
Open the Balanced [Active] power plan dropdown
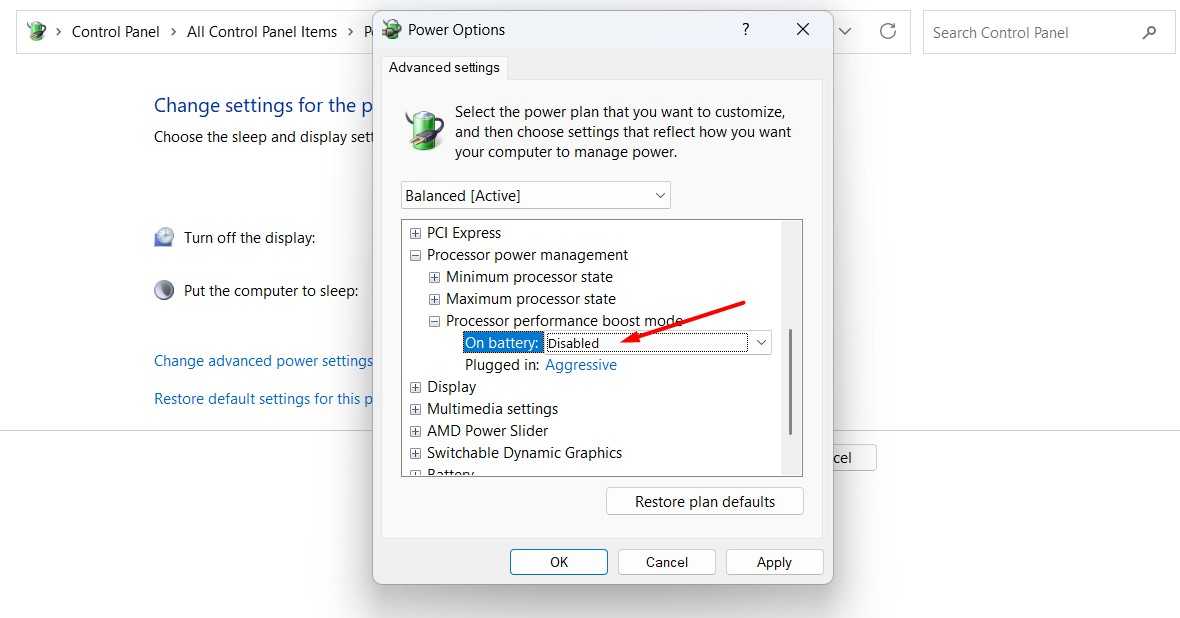coord(658,194)
